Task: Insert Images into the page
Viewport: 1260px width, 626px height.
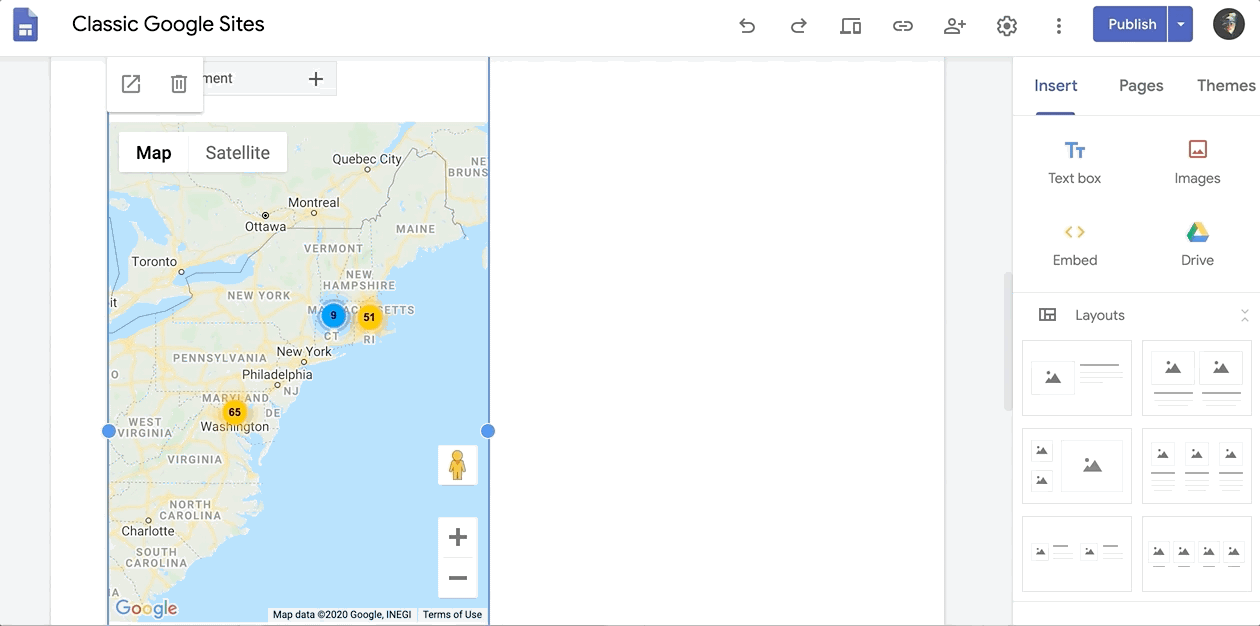Action: [x=1197, y=162]
